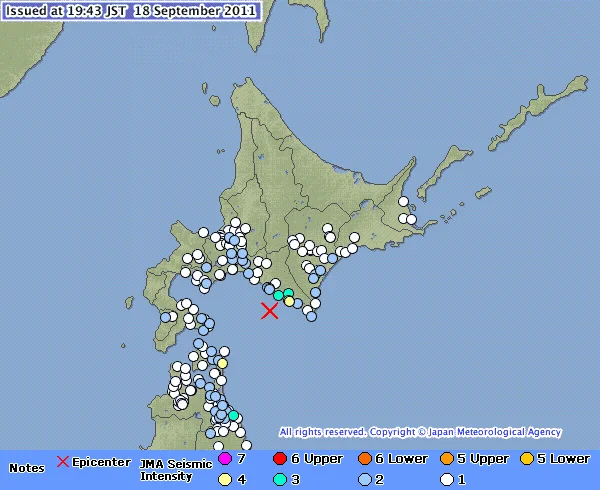
Task: Choose the light blue intensity 2 legend circle
Action: coord(365,479)
